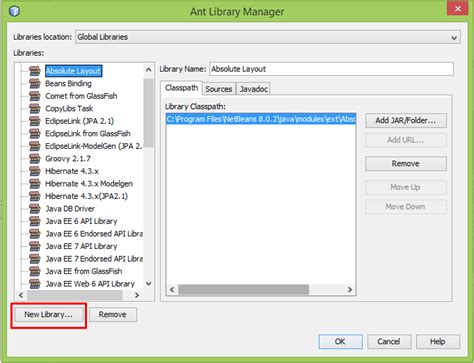Switch to the Classpath tab
The image size is (474, 363).
pos(181,88)
